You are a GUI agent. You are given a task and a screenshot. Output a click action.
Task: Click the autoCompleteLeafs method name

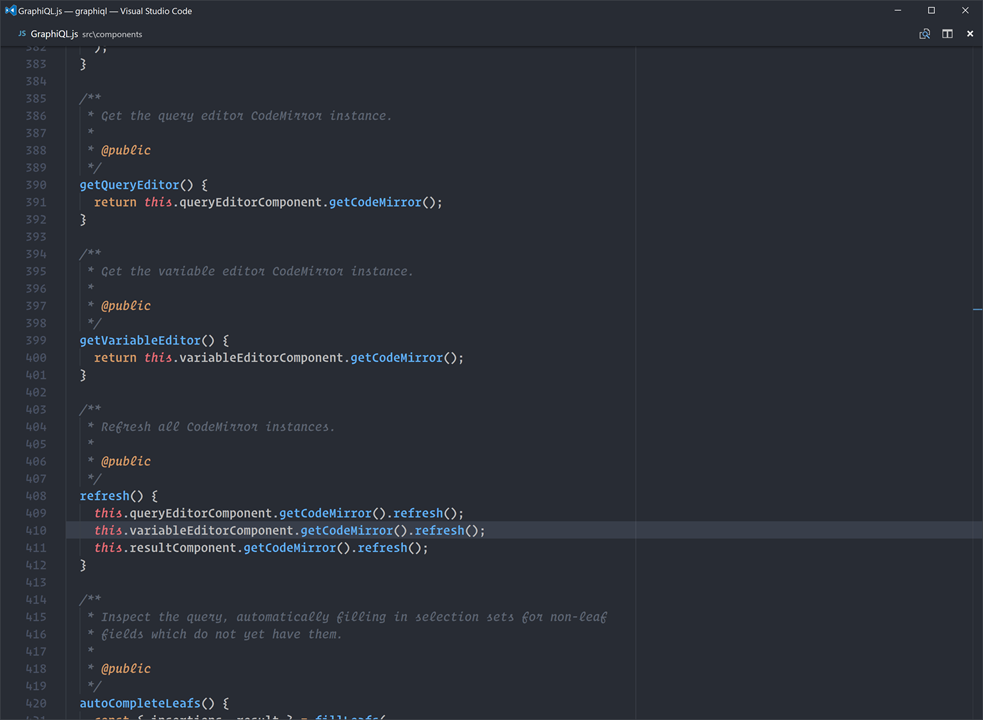tap(140, 704)
